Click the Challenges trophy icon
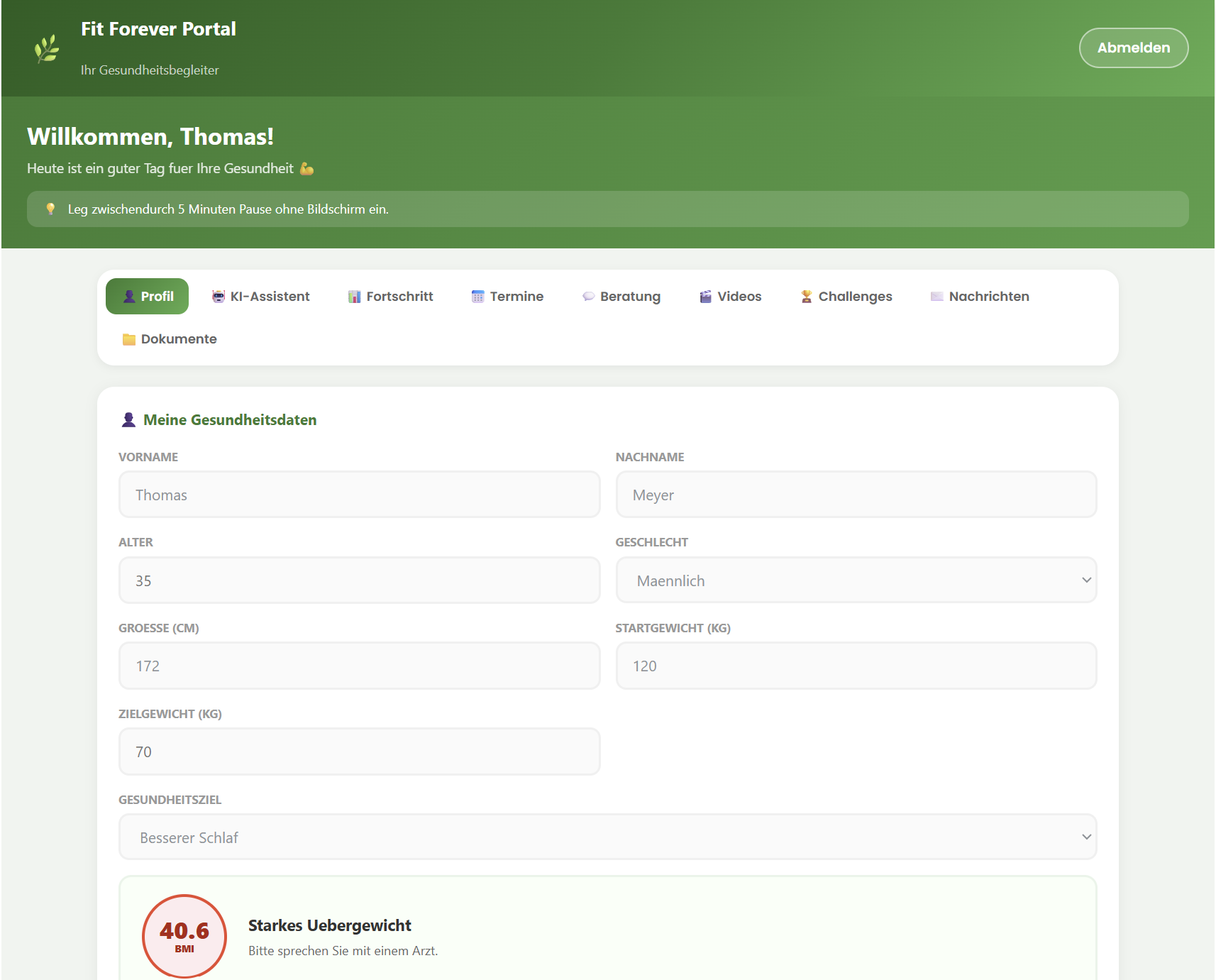This screenshot has height=980, width=1216. [807, 297]
